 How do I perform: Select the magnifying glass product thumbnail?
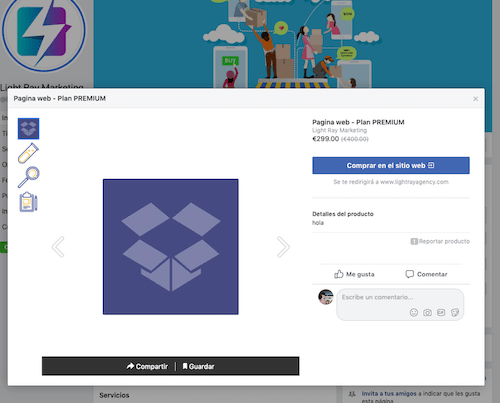[x=28, y=177]
